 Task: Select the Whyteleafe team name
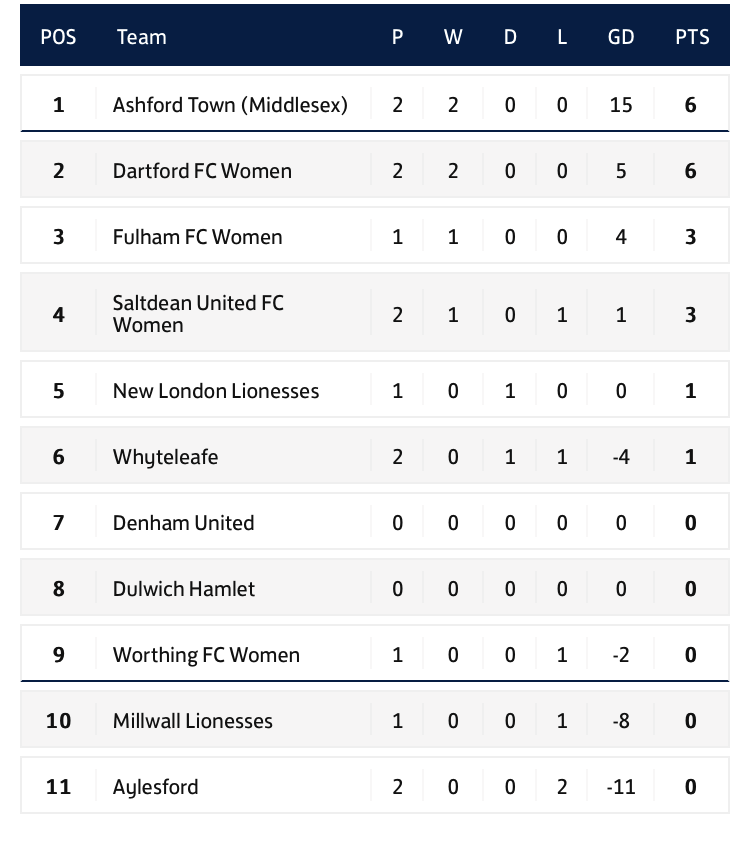point(165,457)
